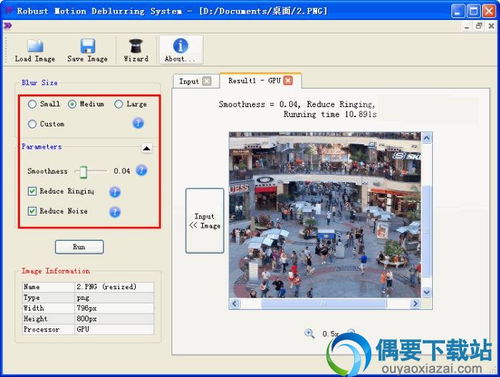Close the Result1 - GPU tab
Viewport: 500px width, 377px height.
tap(288, 80)
